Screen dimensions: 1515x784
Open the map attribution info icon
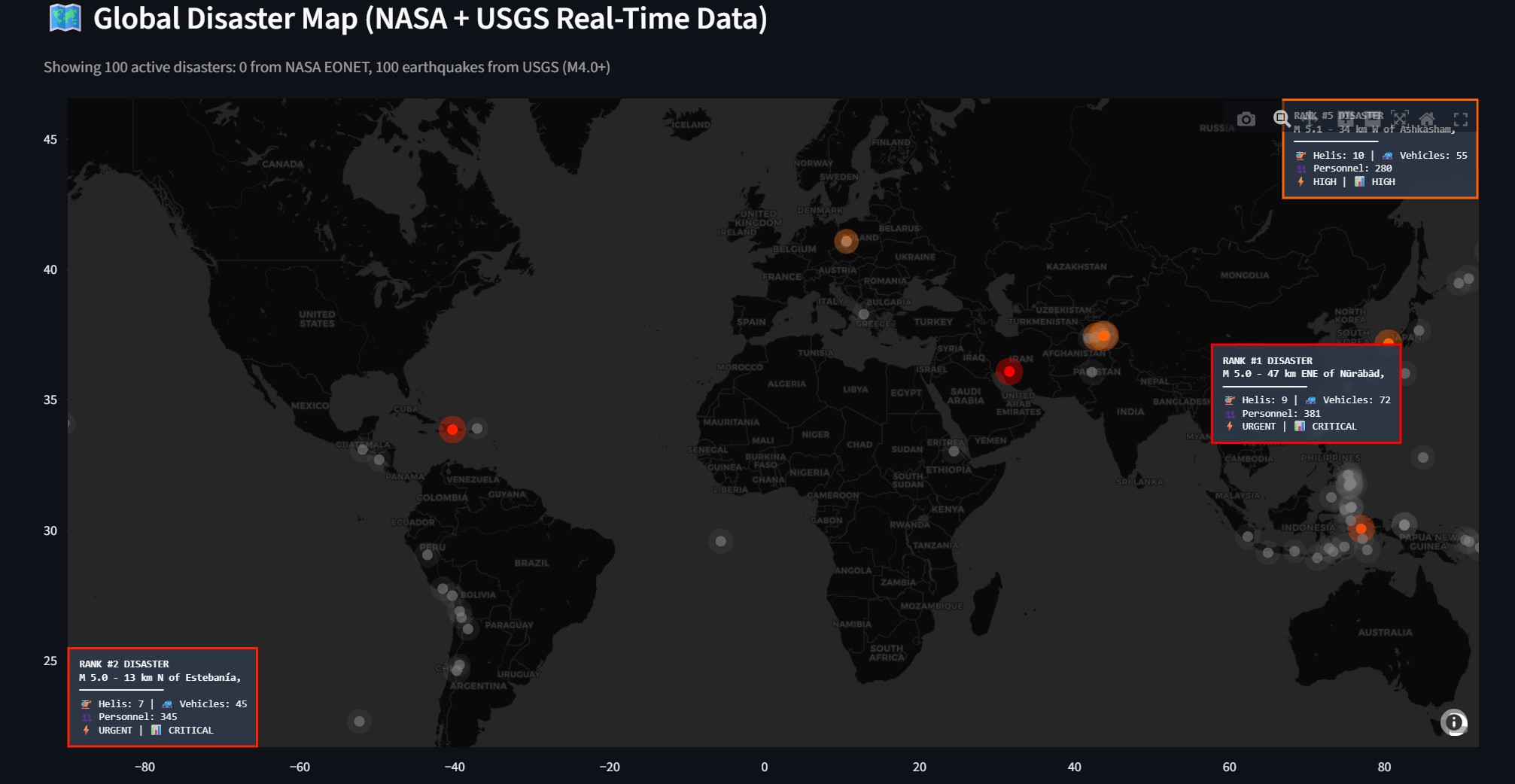point(1454,722)
